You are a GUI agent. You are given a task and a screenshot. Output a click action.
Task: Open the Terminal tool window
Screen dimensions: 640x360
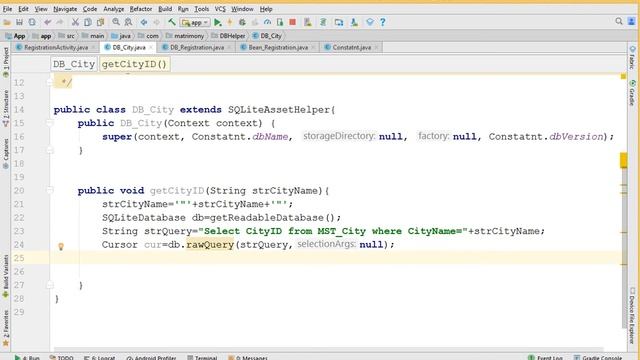click(x=202, y=357)
